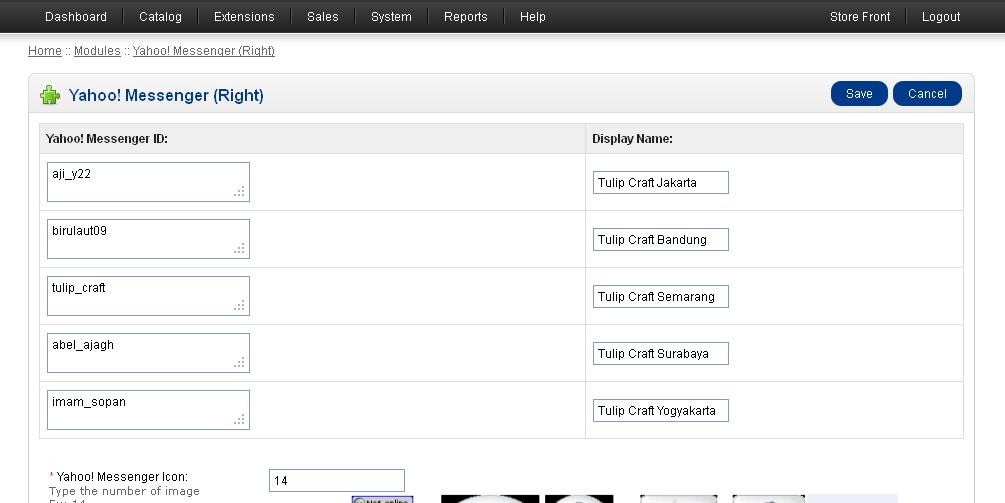1005x503 pixels.
Task: Go to Store Front
Action: (x=860, y=17)
